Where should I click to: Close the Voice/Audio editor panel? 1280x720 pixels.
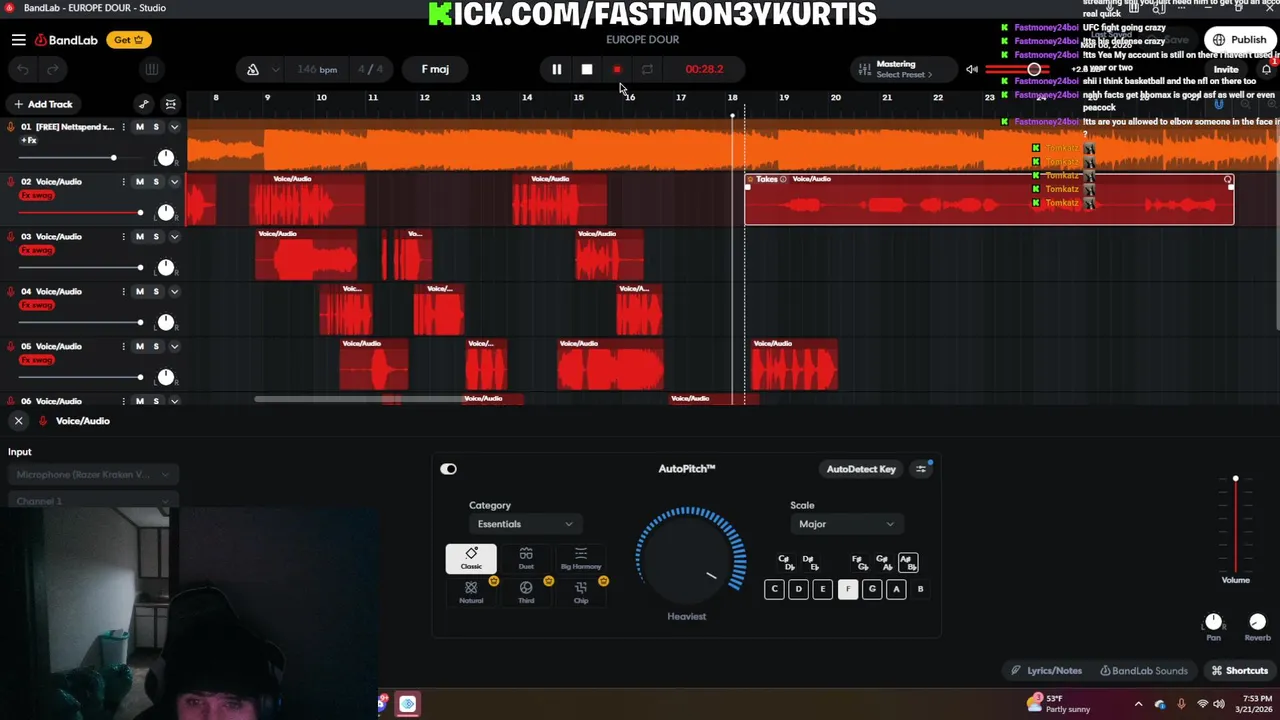18,421
